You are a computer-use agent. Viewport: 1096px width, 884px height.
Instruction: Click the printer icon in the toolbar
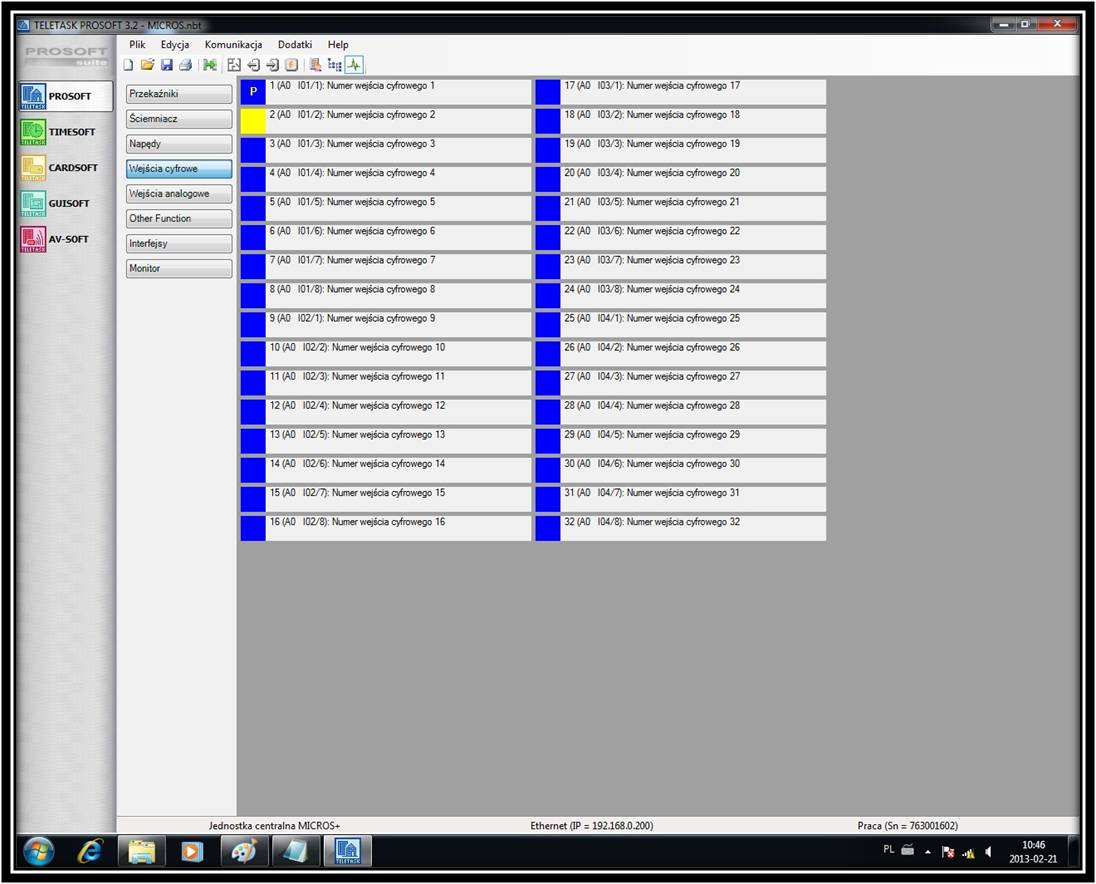pos(185,65)
